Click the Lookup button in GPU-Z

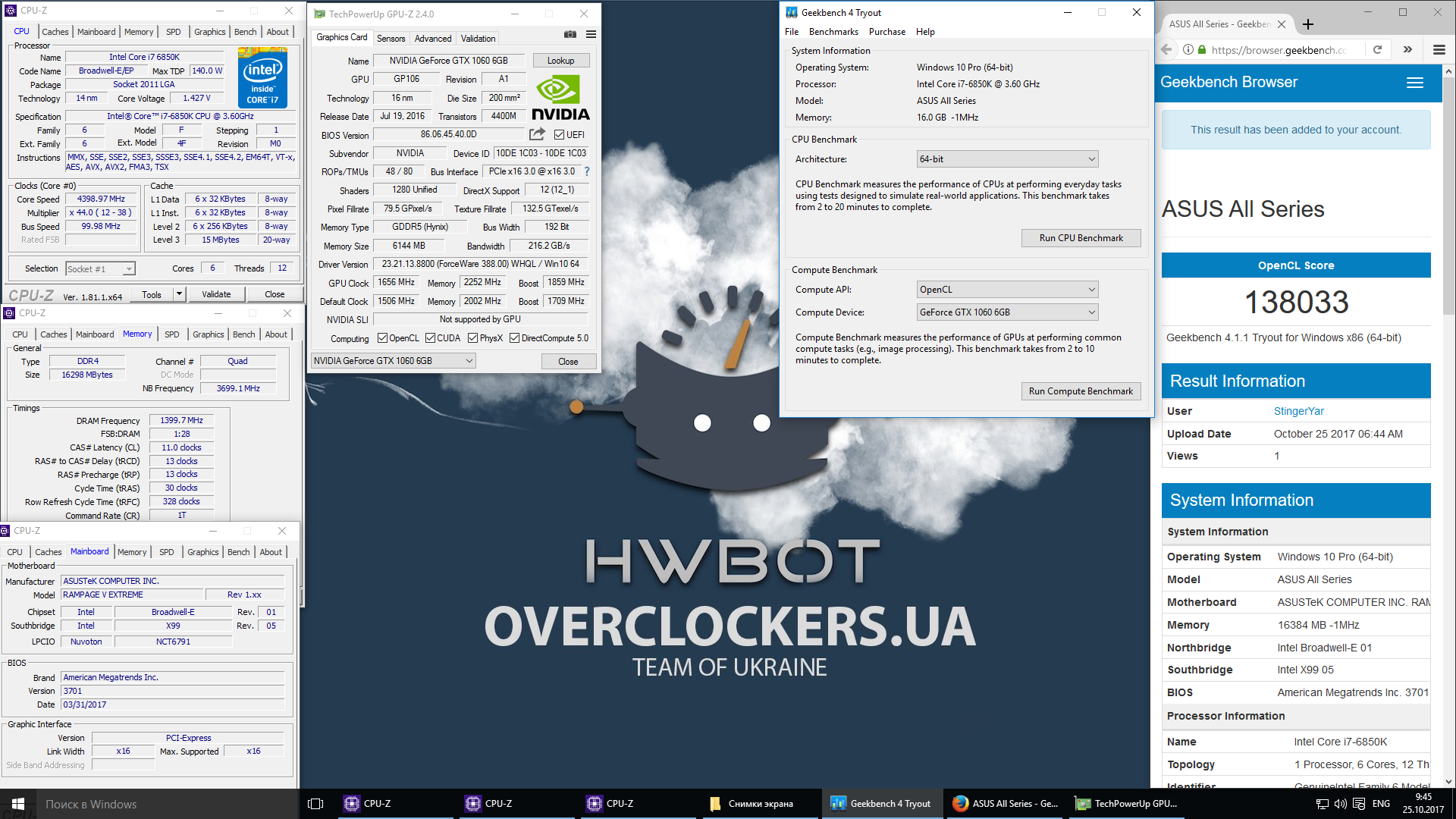(560, 61)
